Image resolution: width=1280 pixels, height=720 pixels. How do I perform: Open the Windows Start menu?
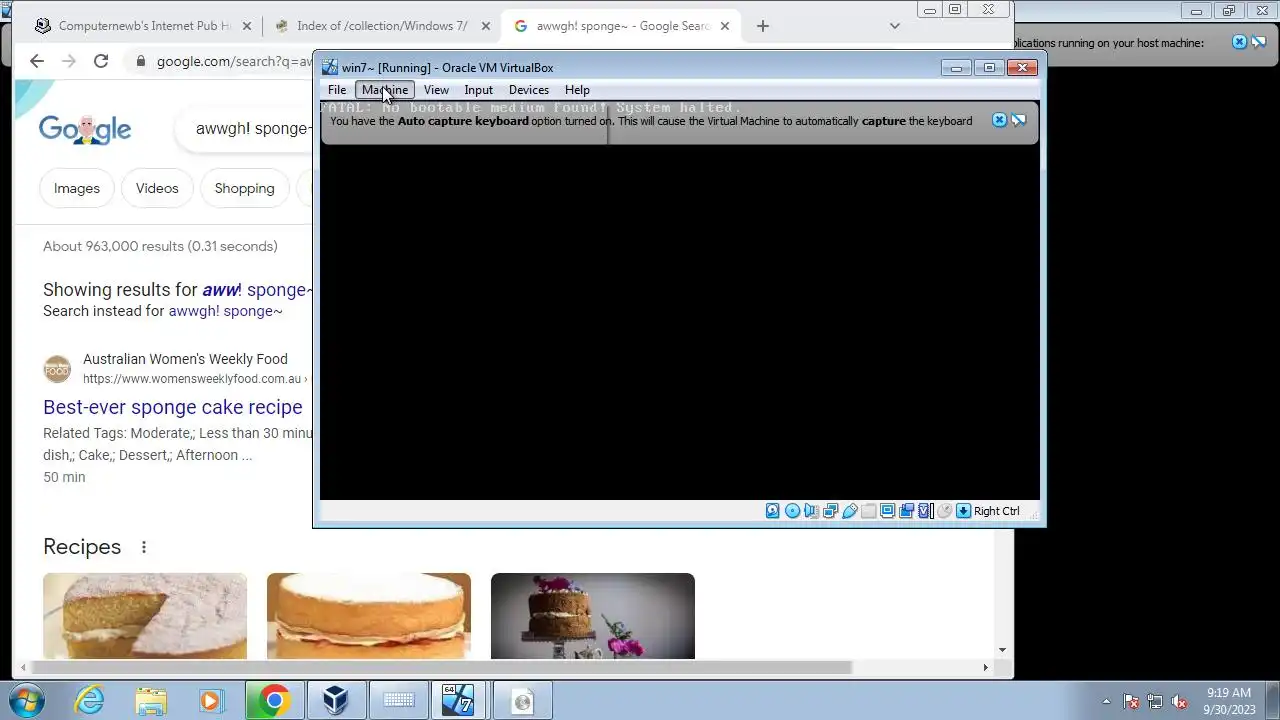pos(27,700)
